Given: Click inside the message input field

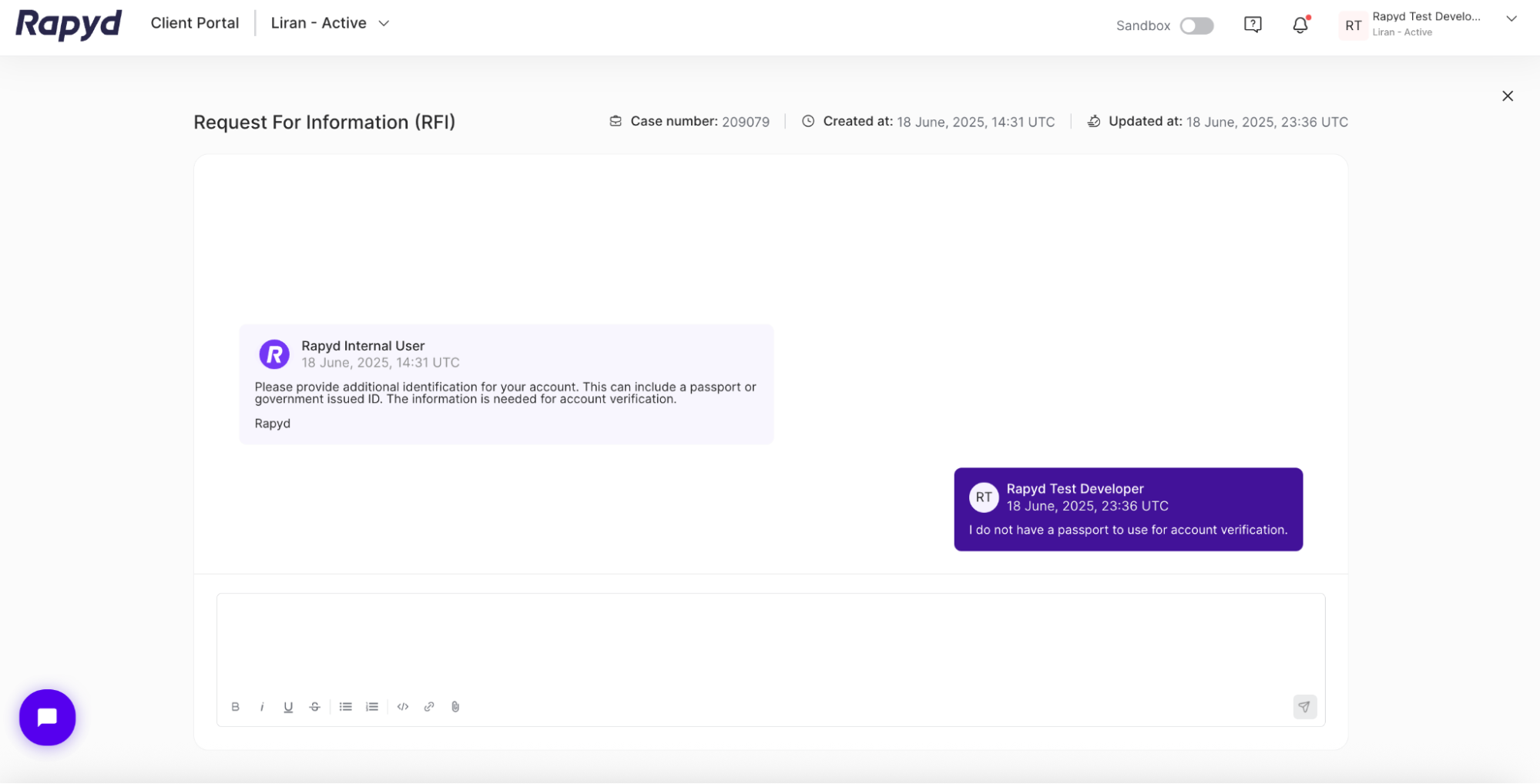Looking at the screenshot, I should [x=770, y=639].
